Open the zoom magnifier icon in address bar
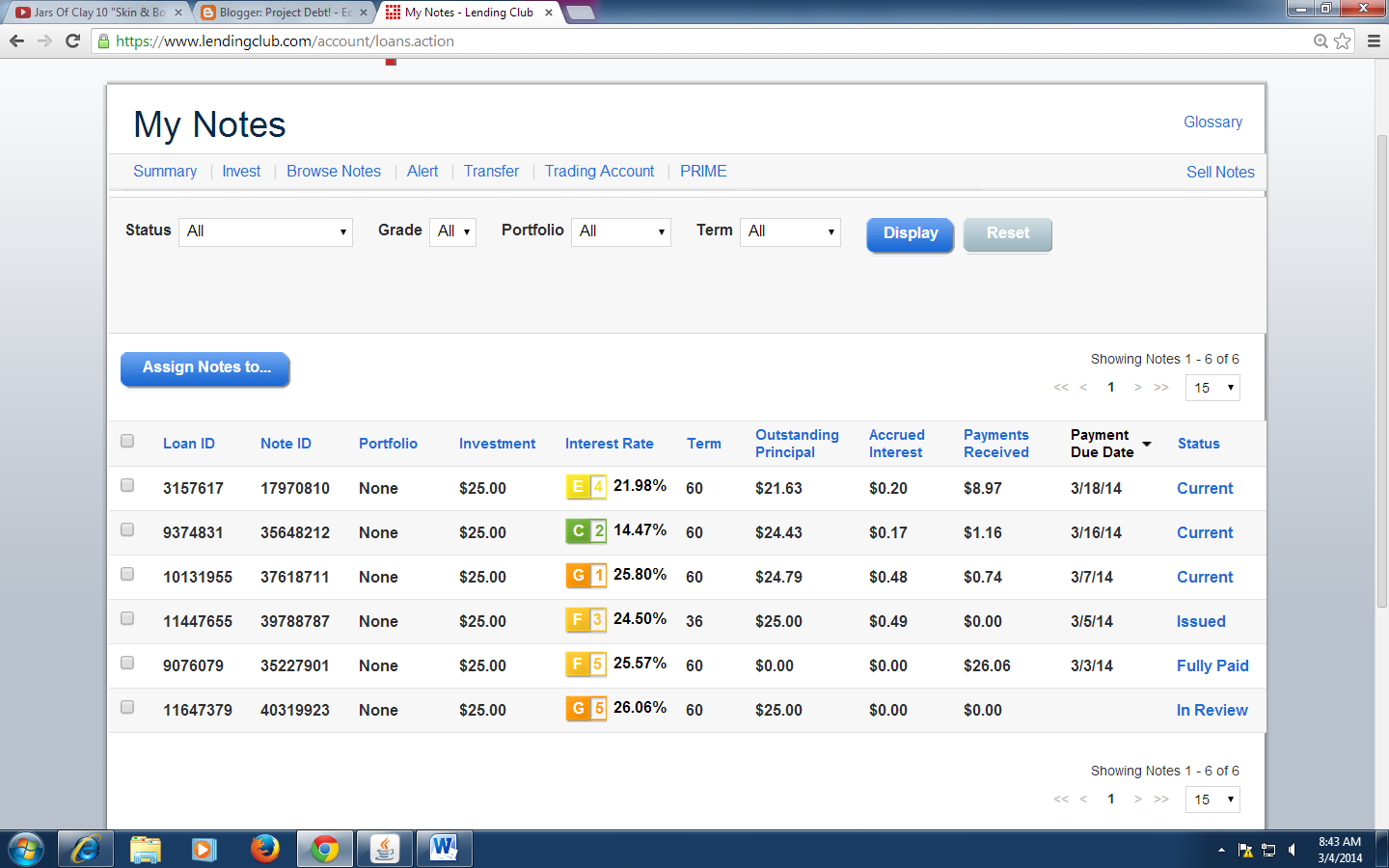The height and width of the screenshot is (868, 1389). click(1321, 41)
